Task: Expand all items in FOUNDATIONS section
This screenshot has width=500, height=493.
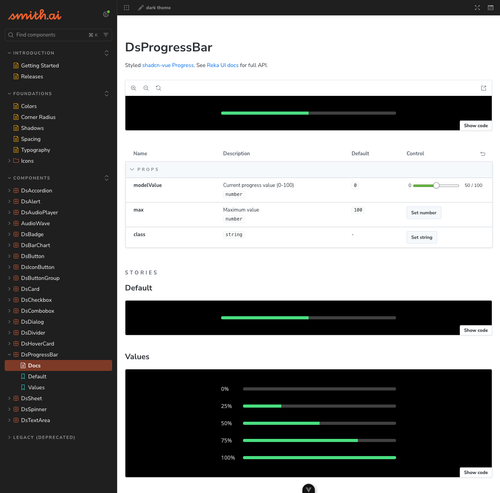Action: coord(106,94)
